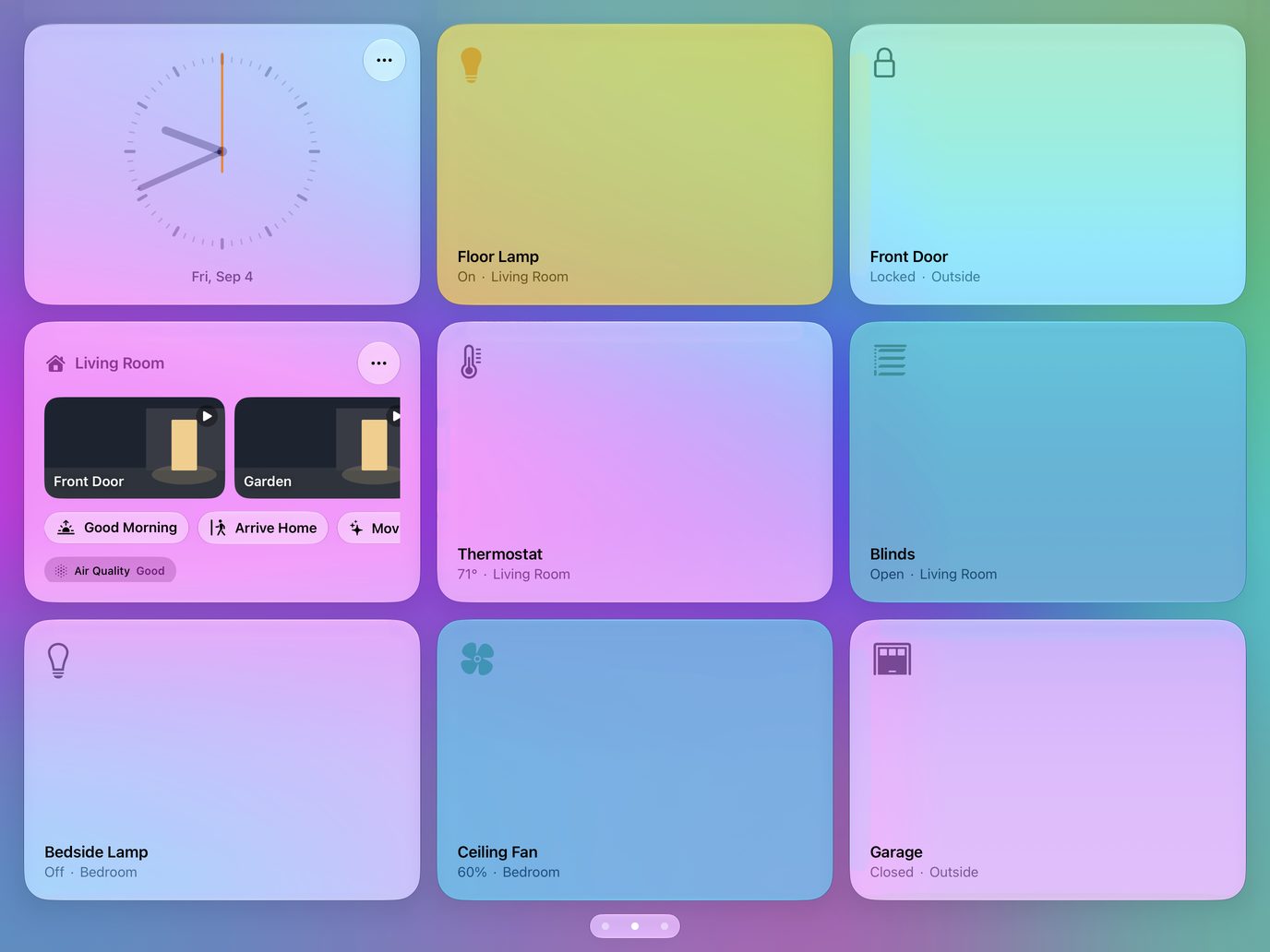Viewport: 1270px width, 952px height.
Task: Click the Blinds slats icon
Action: (x=890, y=360)
